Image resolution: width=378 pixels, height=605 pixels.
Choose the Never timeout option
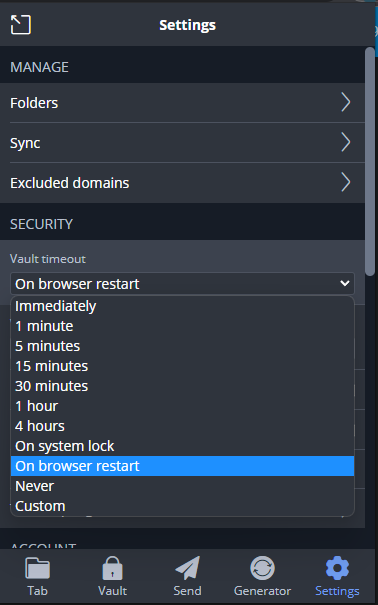(x=182, y=486)
